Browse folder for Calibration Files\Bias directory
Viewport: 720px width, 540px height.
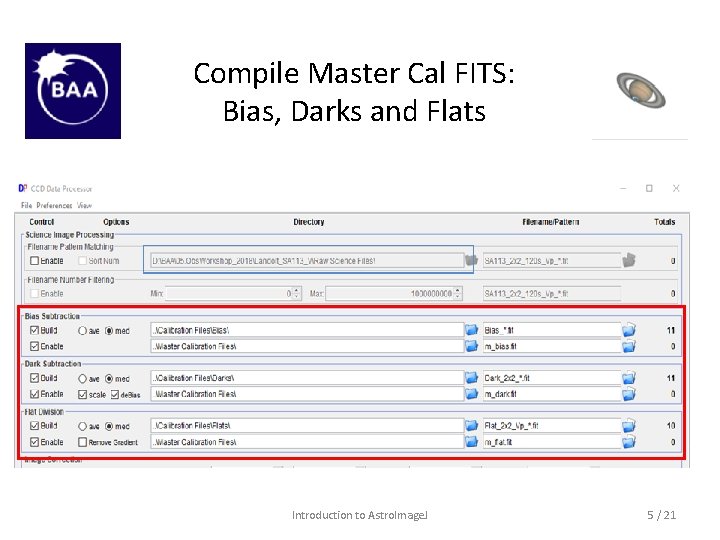[471, 330]
